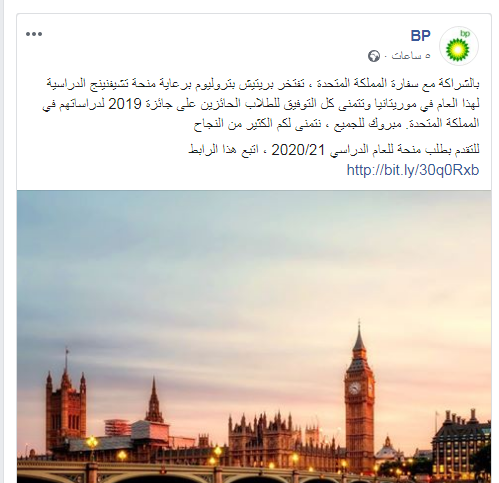The height and width of the screenshot is (483, 499).
Task: Click the BP sunburst logo avatar
Action: pyautogui.click(x=459, y=46)
